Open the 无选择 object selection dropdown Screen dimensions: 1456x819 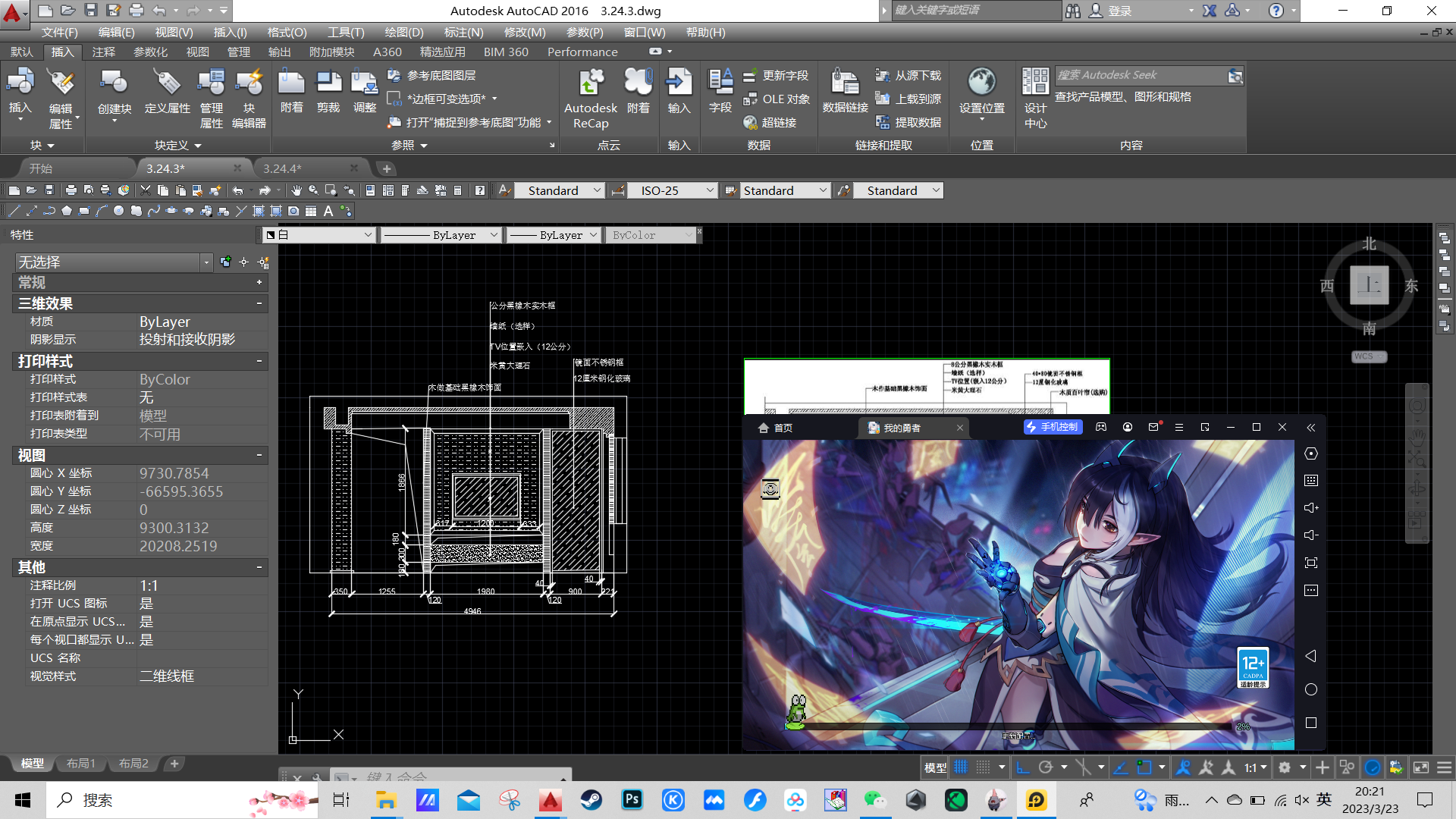[x=113, y=262]
